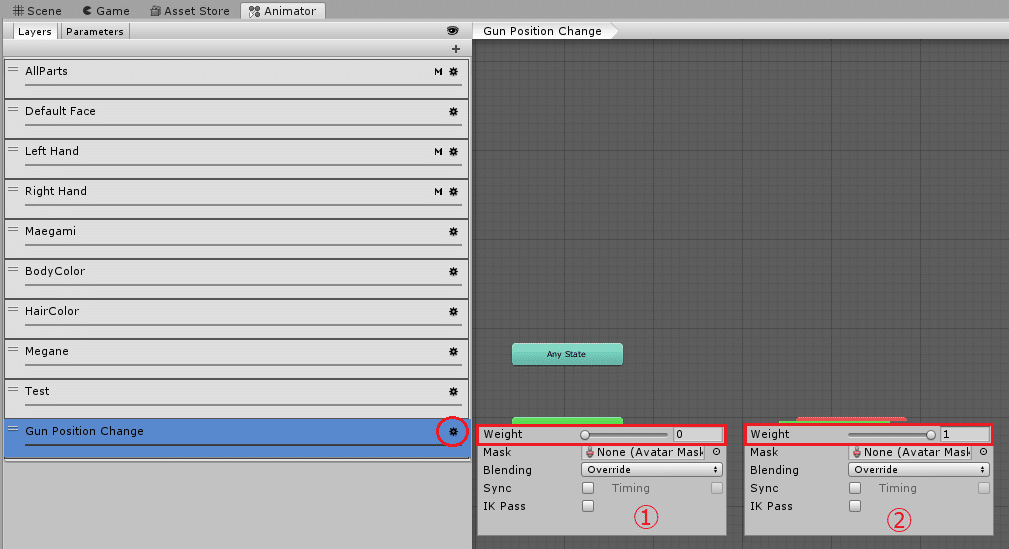Grab the drag handle of Test layer
Screen dimensions: 1009x549
click(13, 389)
